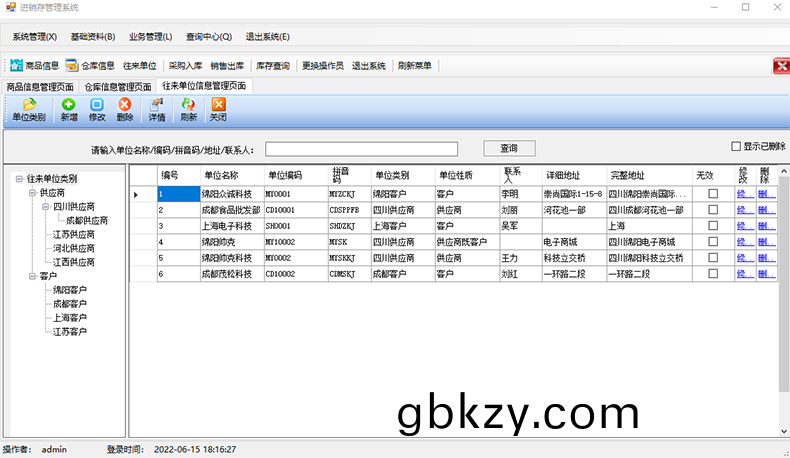
Task: Click the green 新增 add icon
Action: [69, 104]
